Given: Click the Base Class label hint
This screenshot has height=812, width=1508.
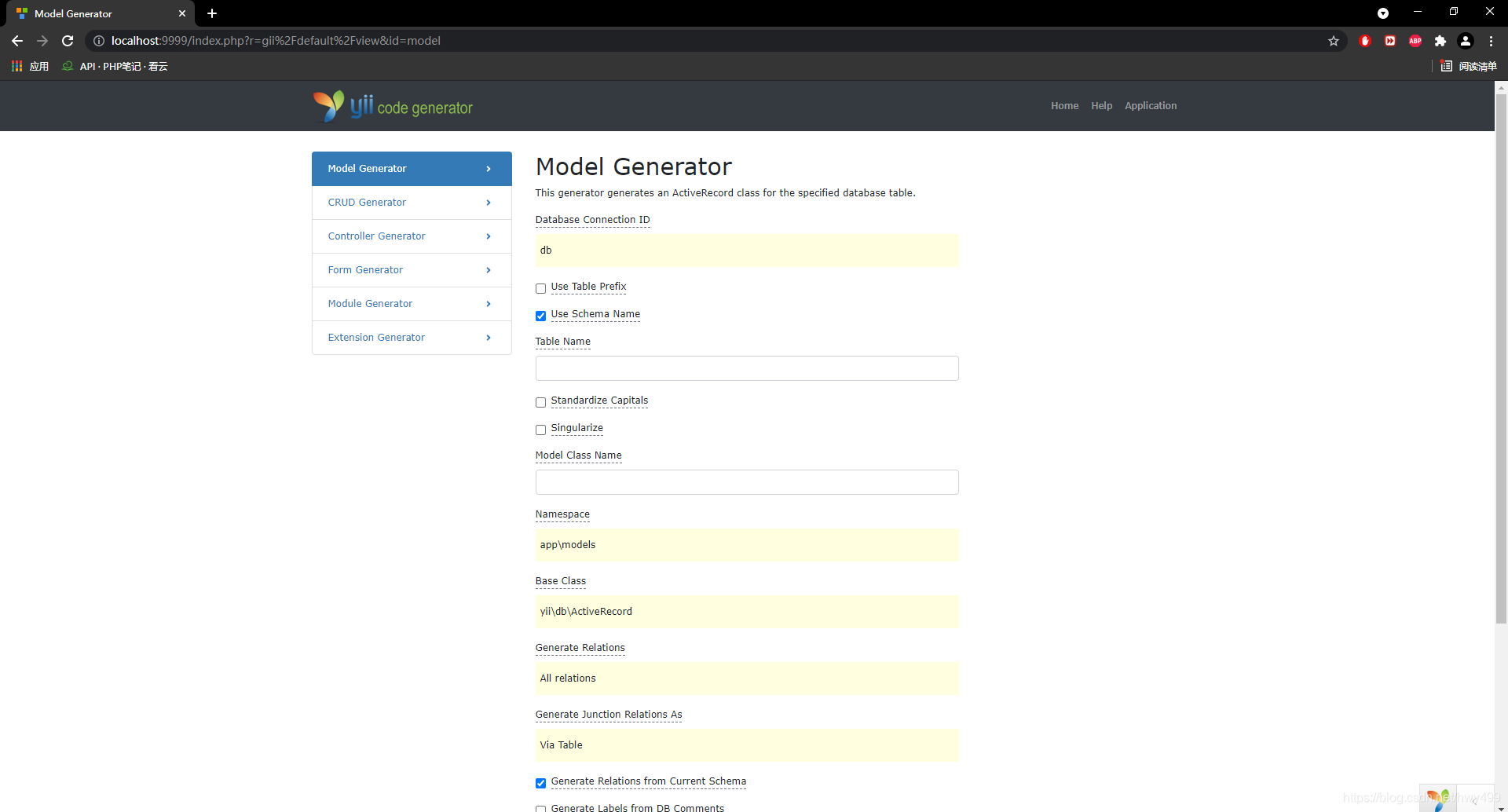Looking at the screenshot, I should click(x=561, y=581).
